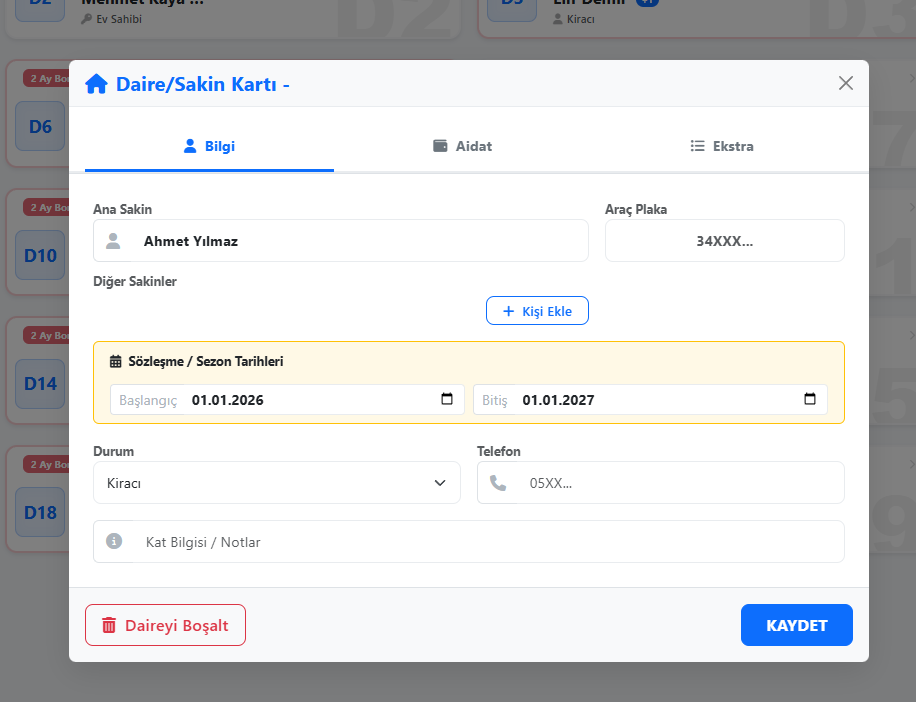
Task: Click the home icon in dialog title
Action: 96,84
